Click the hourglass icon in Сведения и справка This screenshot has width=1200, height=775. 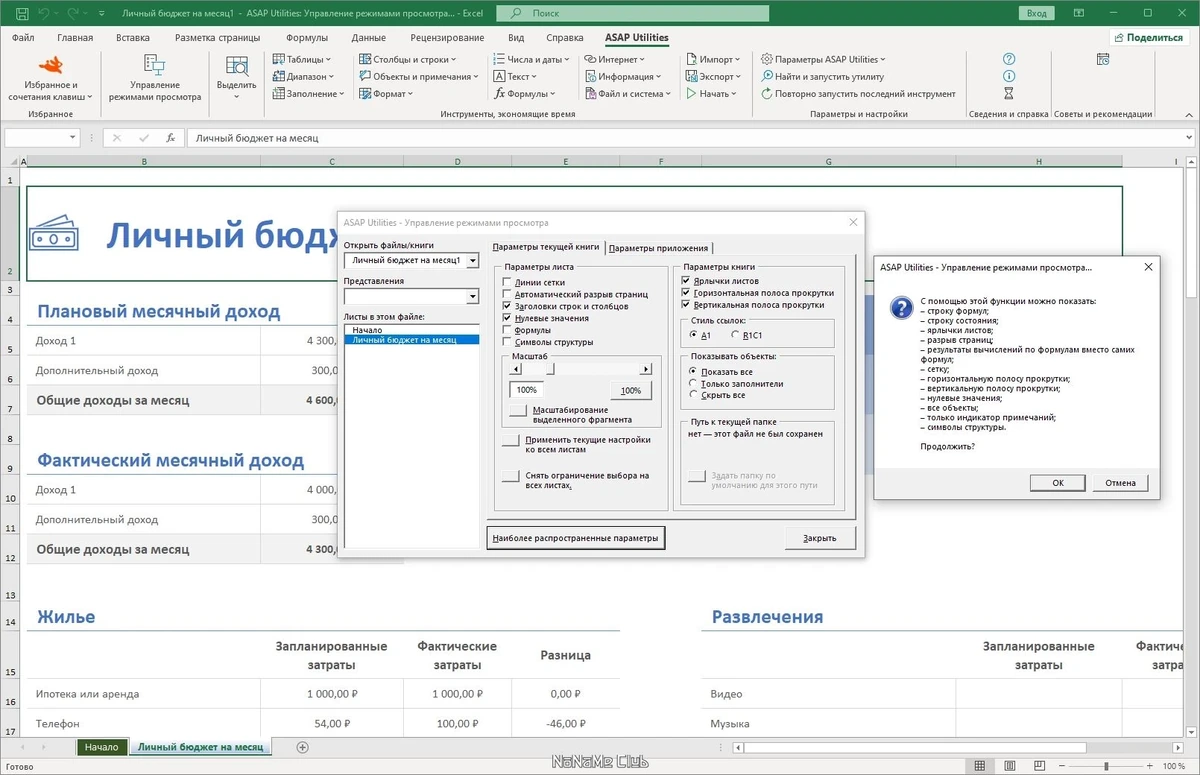(x=1009, y=93)
